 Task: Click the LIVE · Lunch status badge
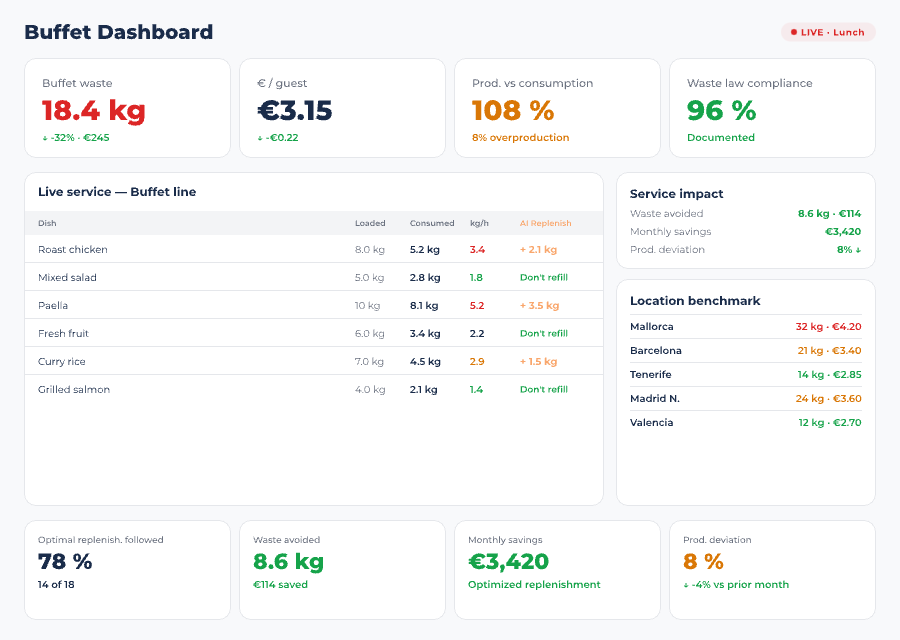point(827,32)
